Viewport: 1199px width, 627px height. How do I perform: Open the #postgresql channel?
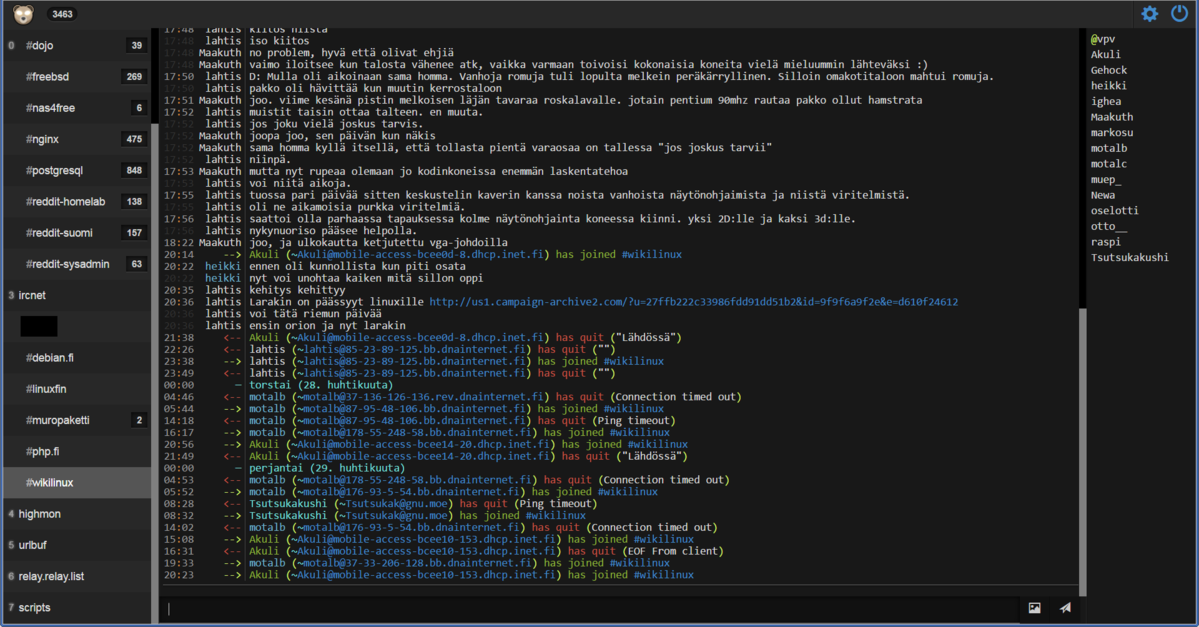(x=54, y=171)
